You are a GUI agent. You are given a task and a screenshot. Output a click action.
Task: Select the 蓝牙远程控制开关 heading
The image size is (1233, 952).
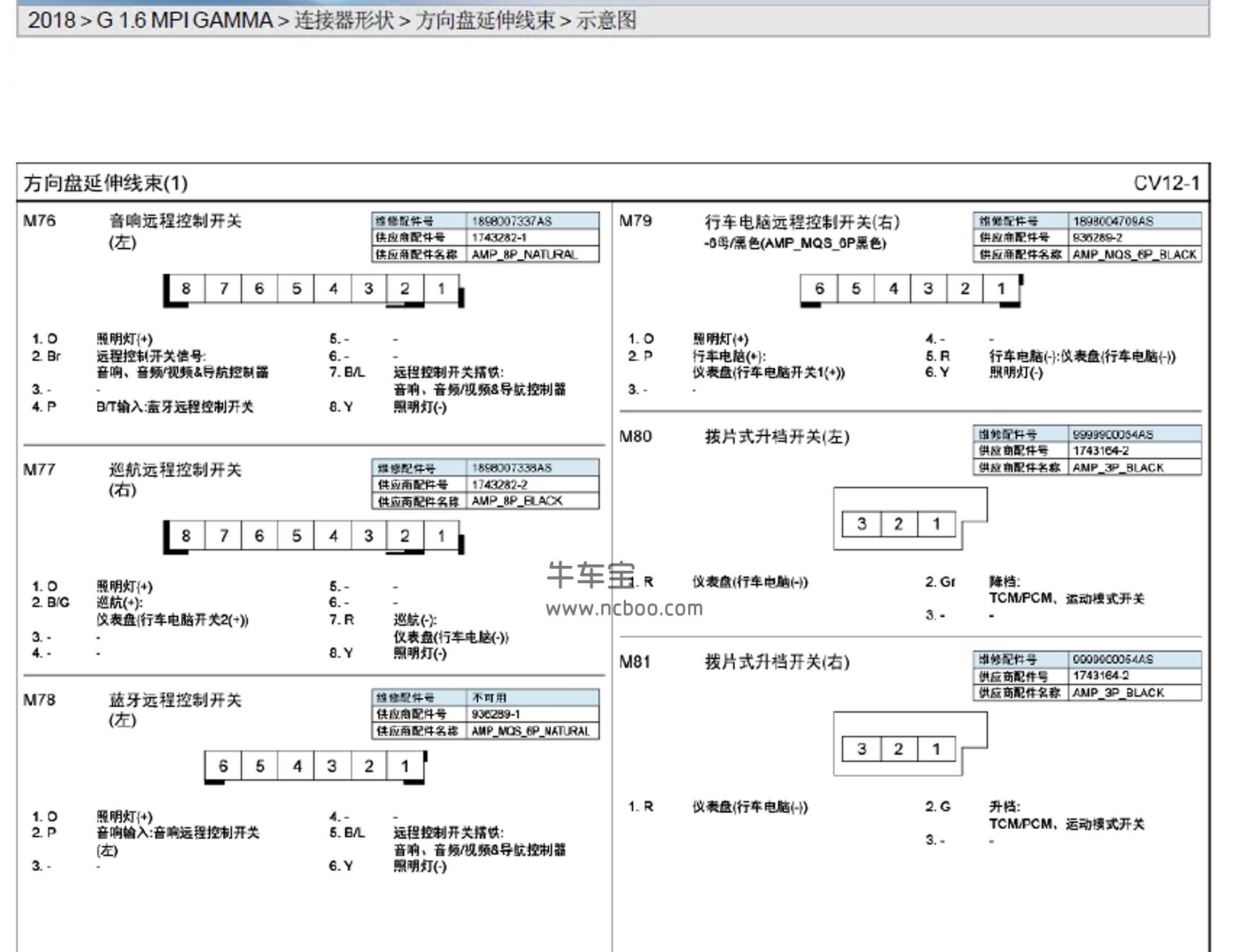click(x=175, y=700)
